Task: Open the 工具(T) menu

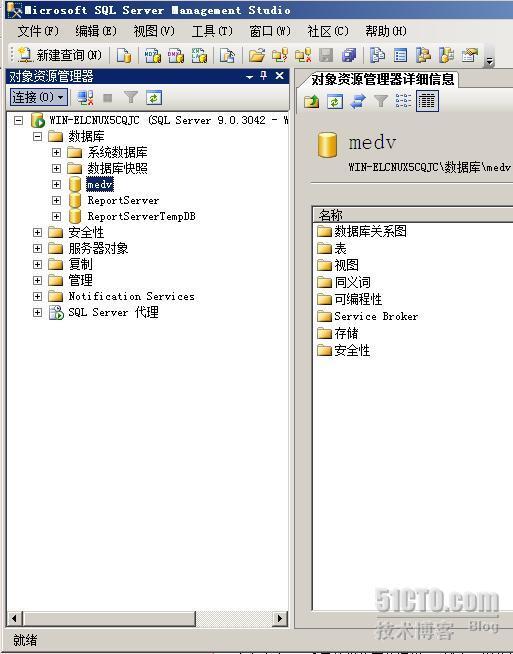Action: click(x=212, y=31)
